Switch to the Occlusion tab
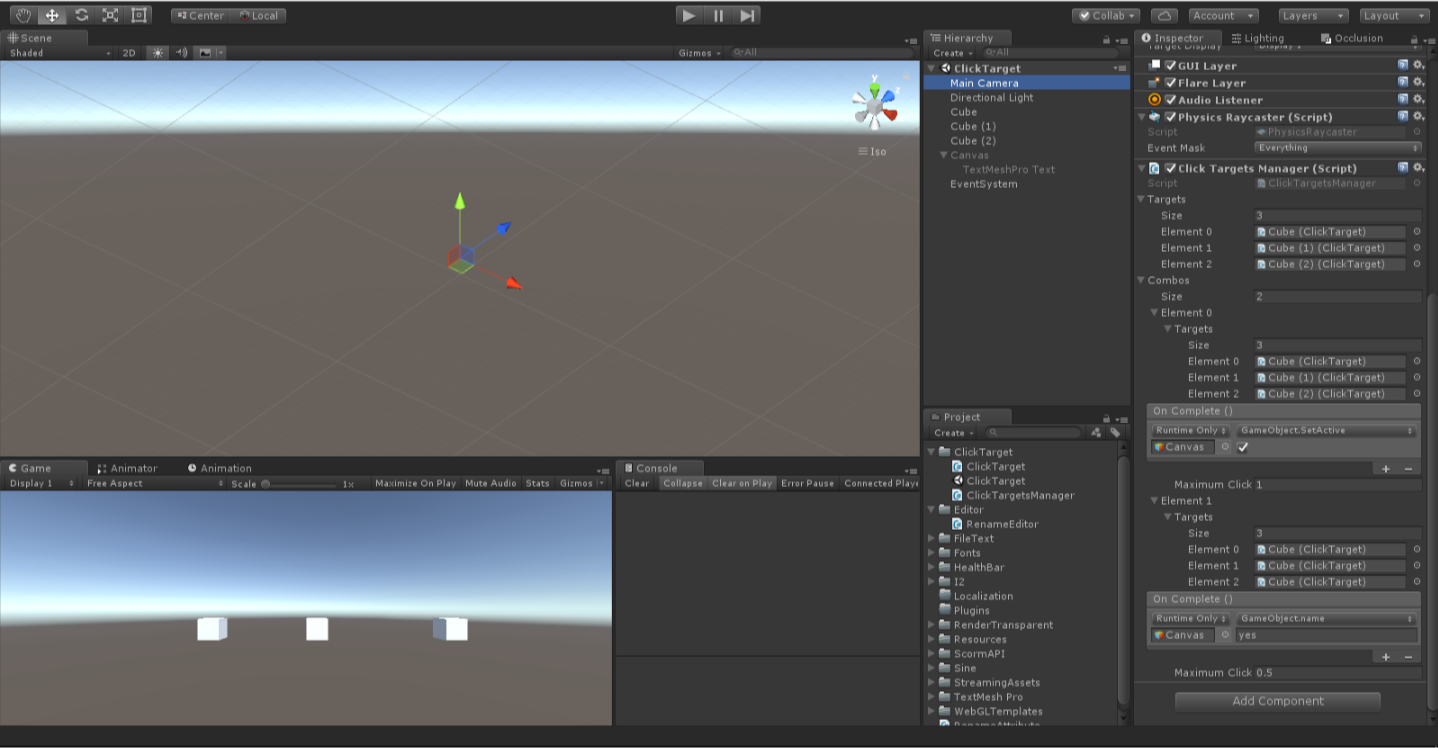The height and width of the screenshot is (748, 1438). (x=1352, y=38)
